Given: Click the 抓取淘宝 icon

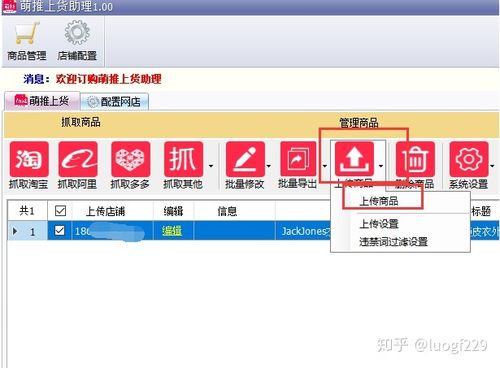Looking at the screenshot, I should coord(29,159).
